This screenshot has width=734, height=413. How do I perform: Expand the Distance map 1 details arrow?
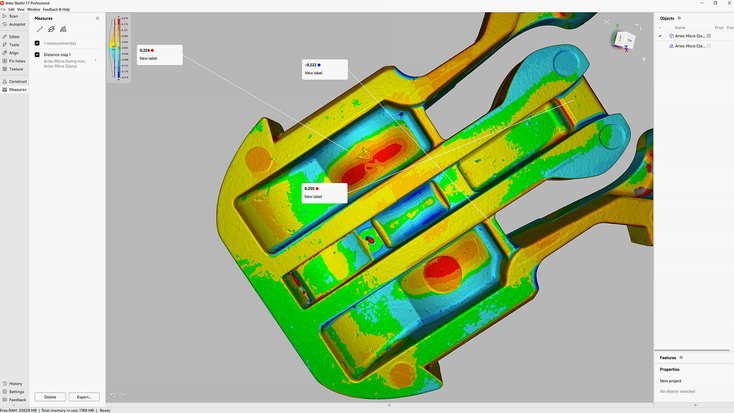pyautogui.click(x=95, y=60)
